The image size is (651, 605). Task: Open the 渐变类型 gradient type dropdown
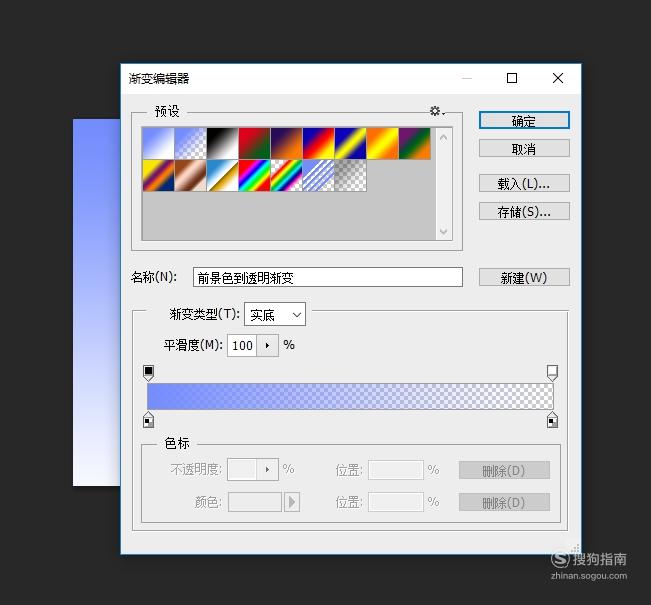275,315
